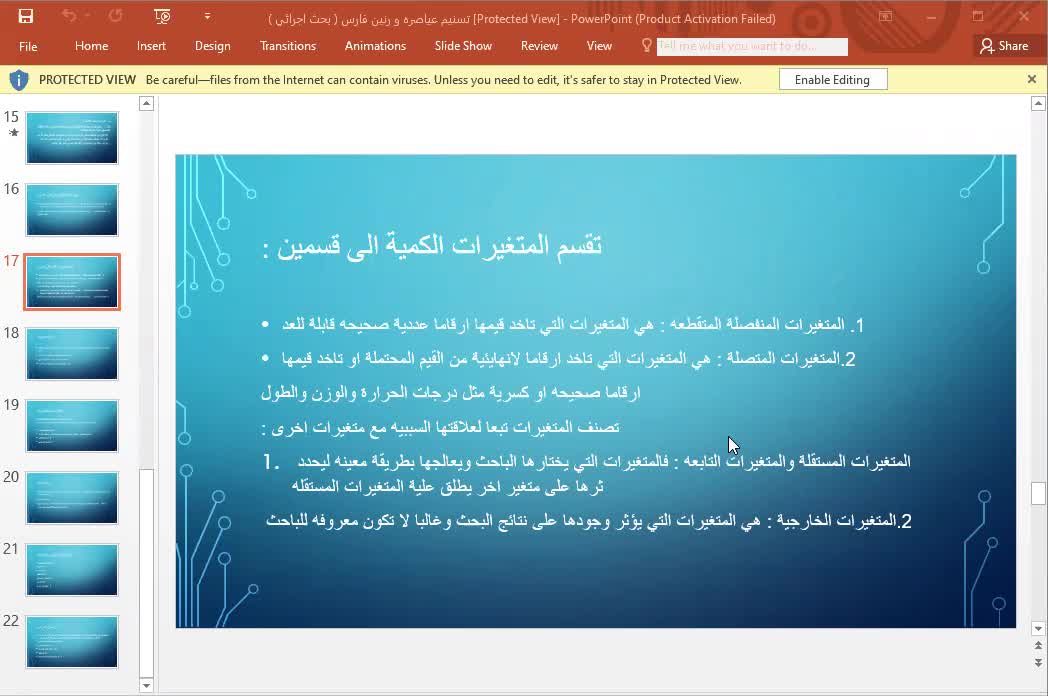The image size is (1048, 696).
Task: Click the bullet line starting with 2. المتغيرات المتصلة
Action: tap(559, 359)
